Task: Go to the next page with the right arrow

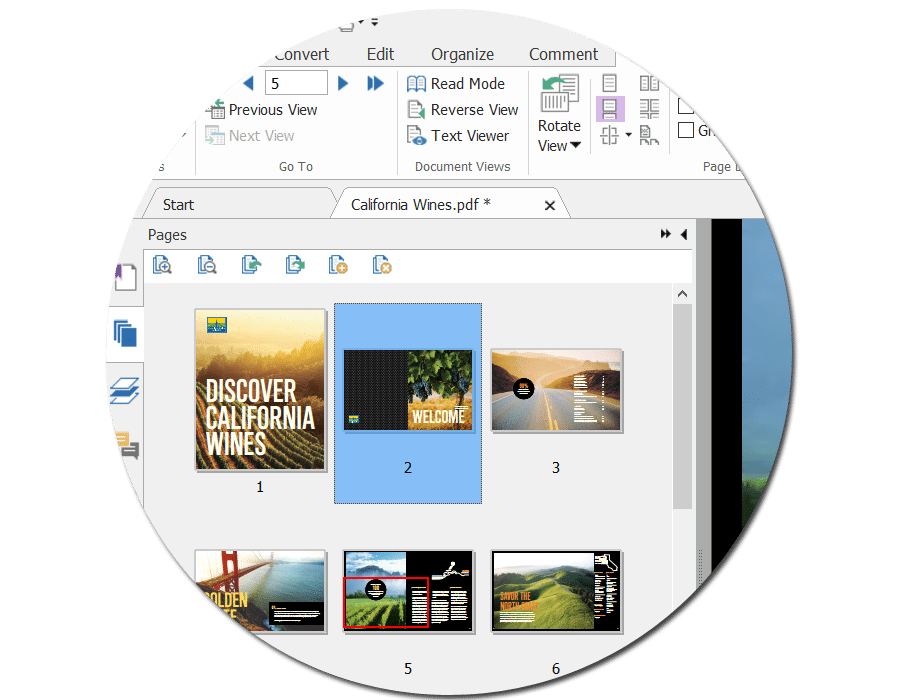Action: (x=343, y=84)
